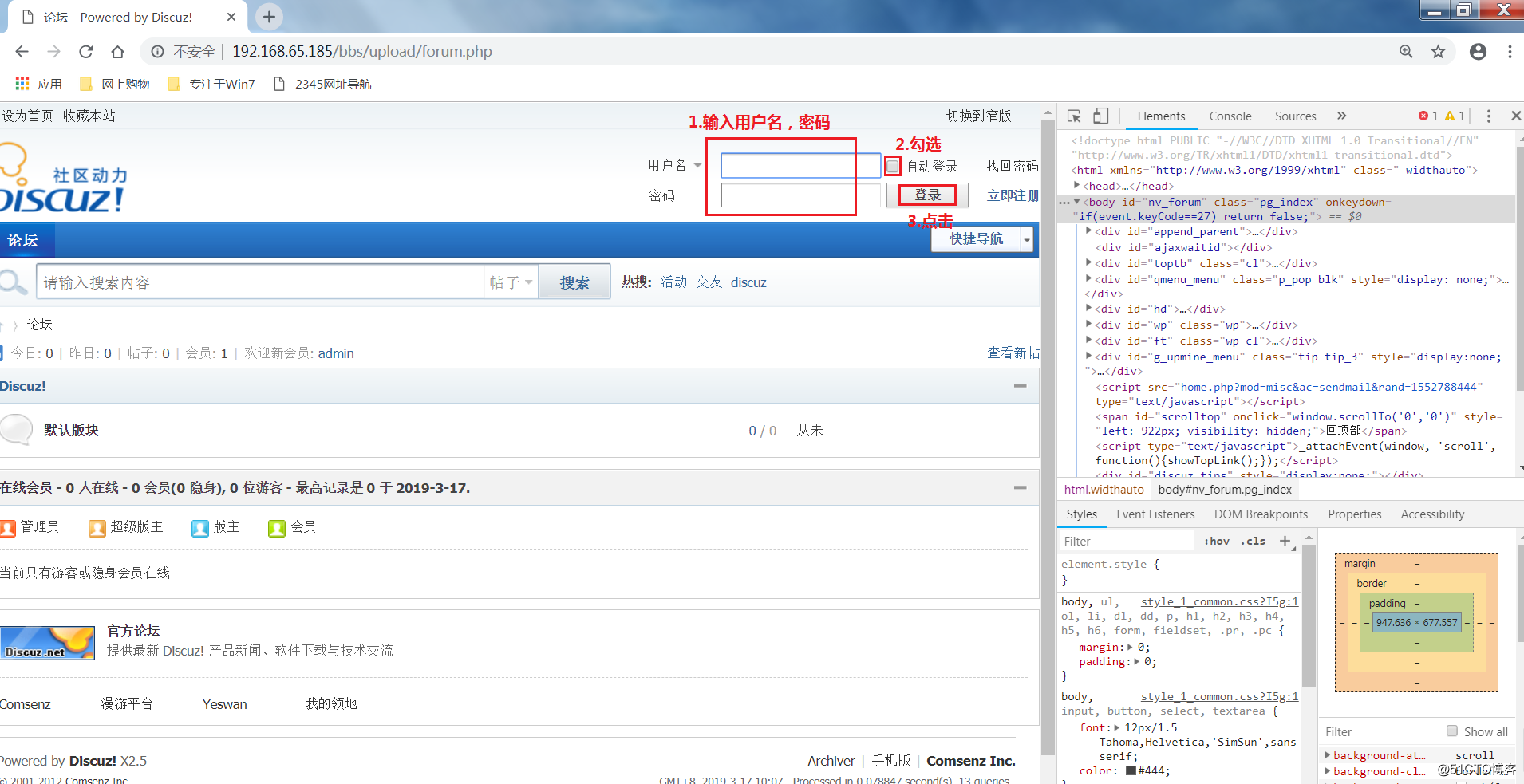Expand the head node
The width and height of the screenshot is (1524, 784).
tap(1076, 185)
